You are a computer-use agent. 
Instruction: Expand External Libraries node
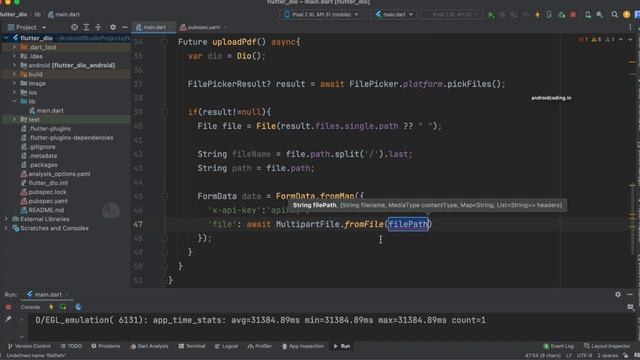tap(6, 219)
